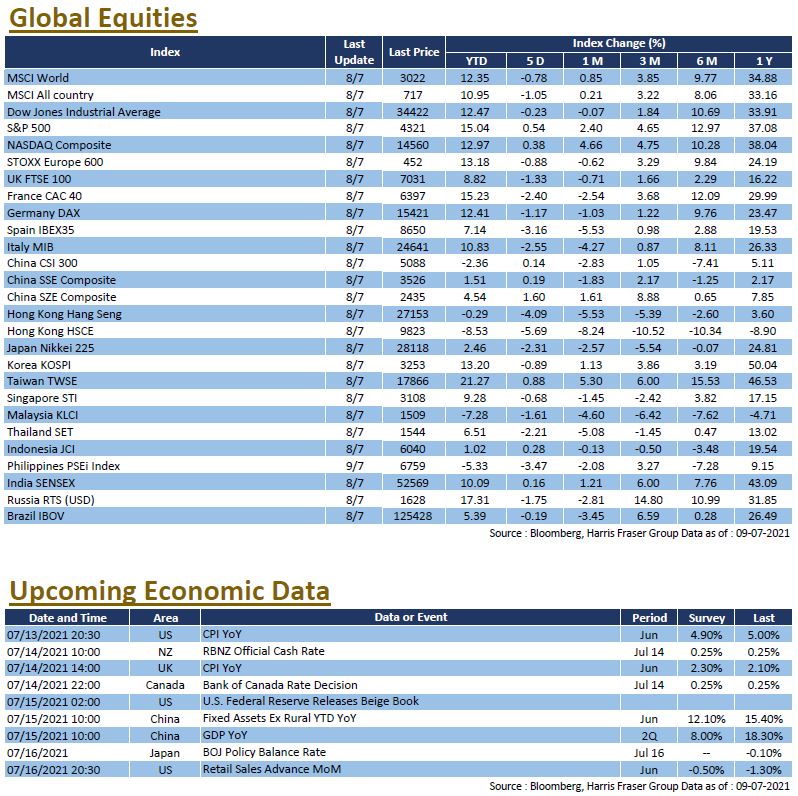This screenshot has width=798, height=796.
Task: Click the Korea KOSPI label
Action: [x=39, y=365]
